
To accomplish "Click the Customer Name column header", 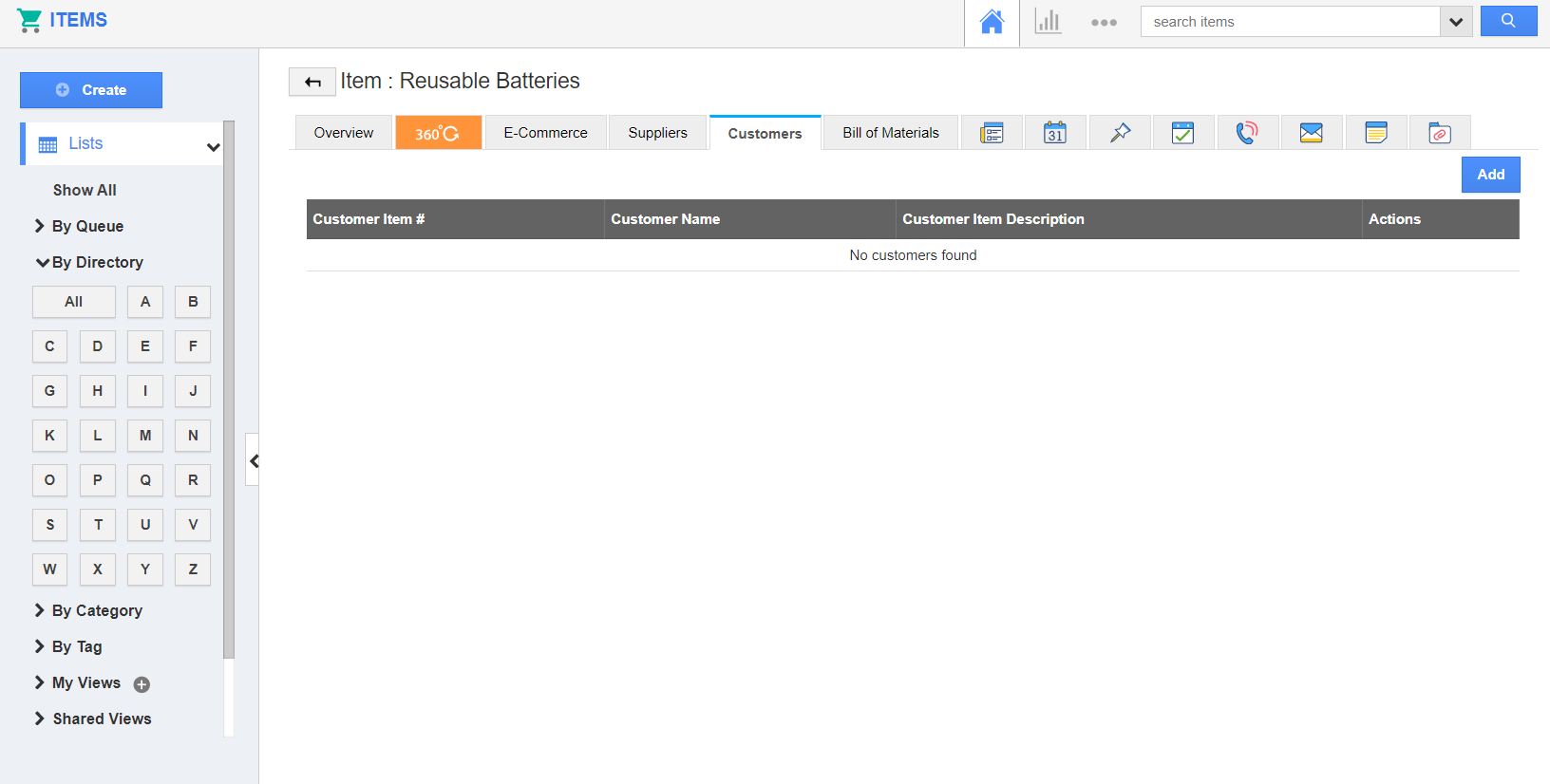I will coord(750,219).
